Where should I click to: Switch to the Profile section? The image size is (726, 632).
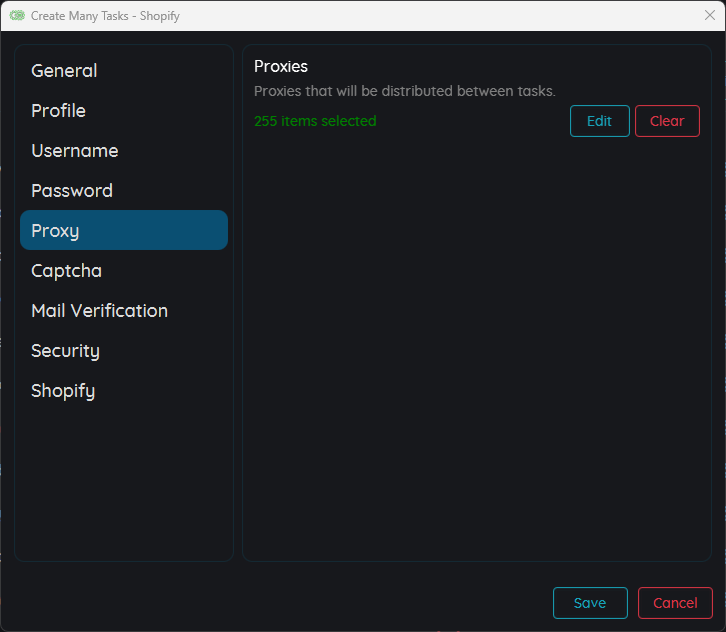[x=58, y=111]
